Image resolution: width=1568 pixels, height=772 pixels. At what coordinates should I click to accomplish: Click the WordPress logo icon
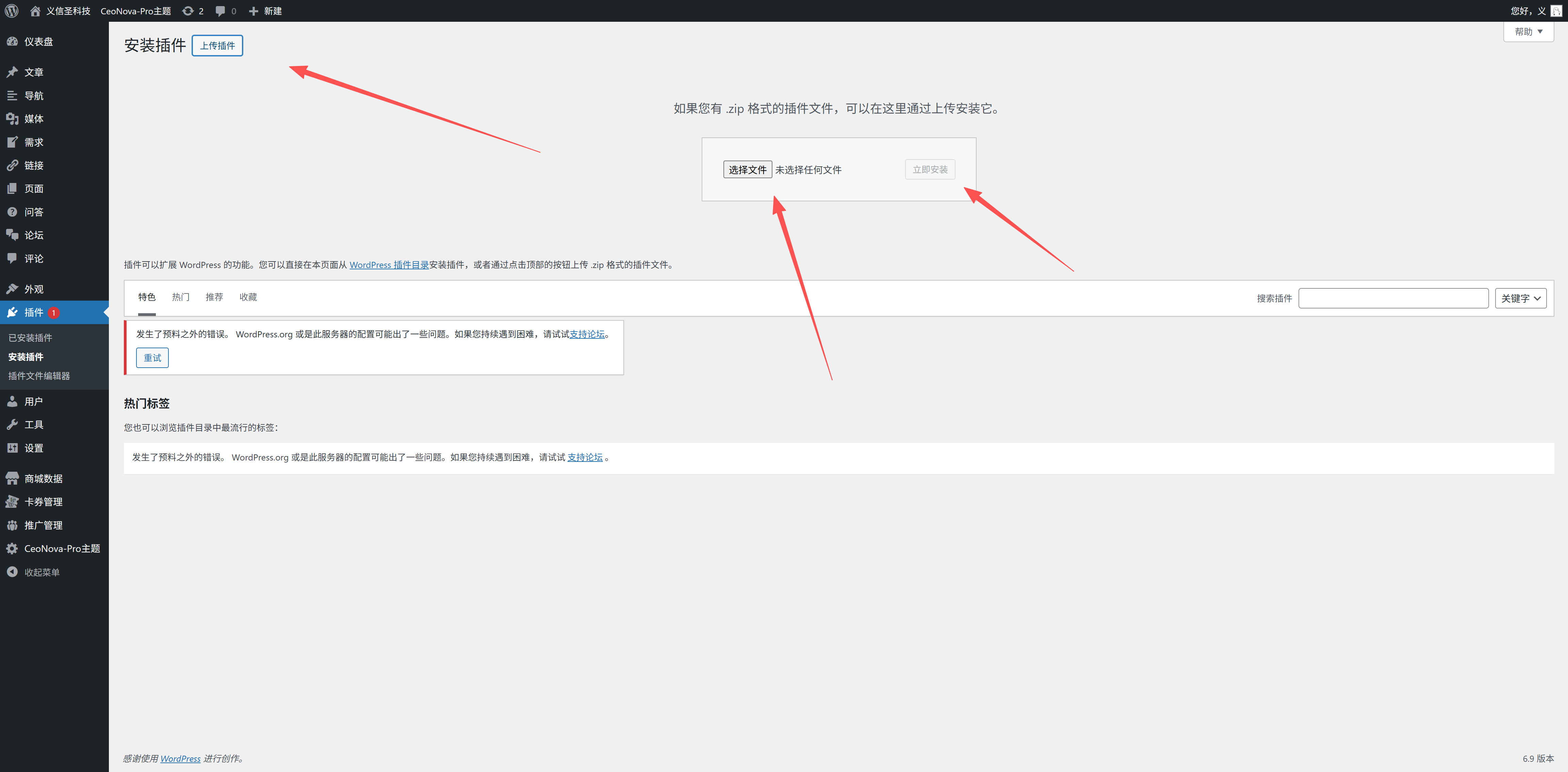pyautogui.click(x=12, y=11)
